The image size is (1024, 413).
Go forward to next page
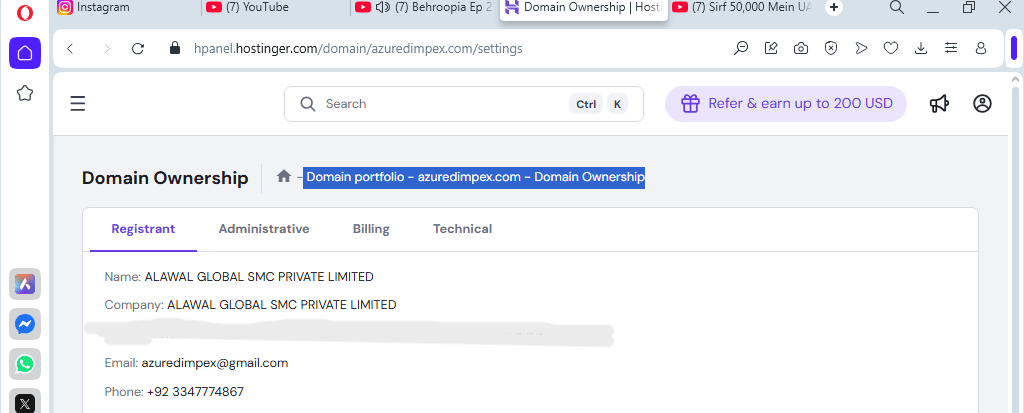[x=107, y=48]
